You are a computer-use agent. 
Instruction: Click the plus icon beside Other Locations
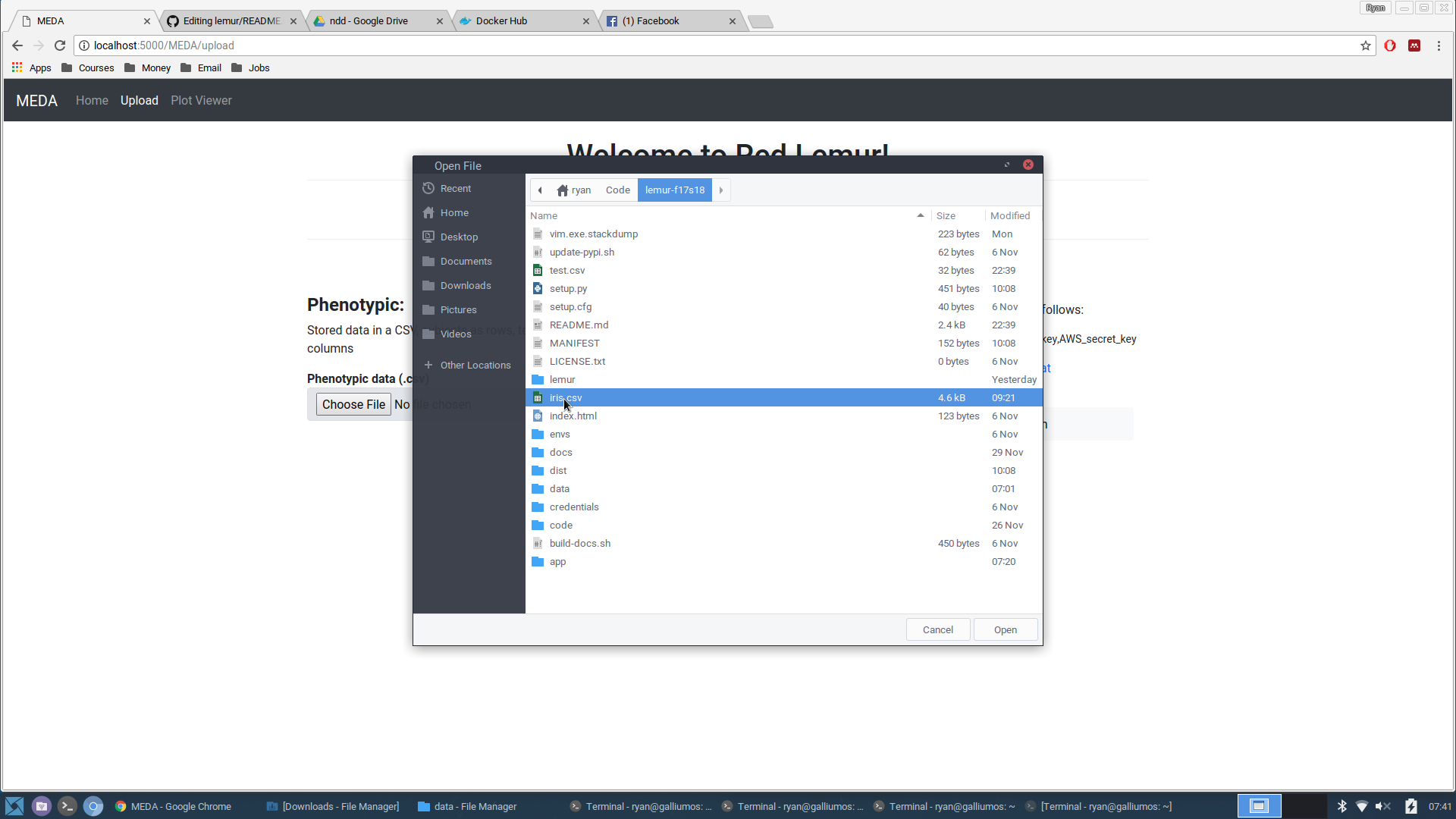click(428, 365)
